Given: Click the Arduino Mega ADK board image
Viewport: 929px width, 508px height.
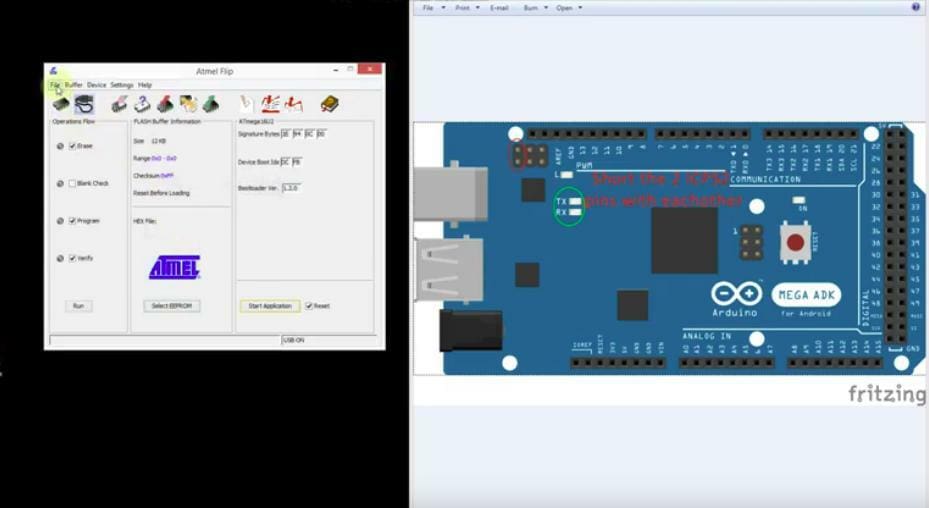Looking at the screenshot, I should coord(669,248).
